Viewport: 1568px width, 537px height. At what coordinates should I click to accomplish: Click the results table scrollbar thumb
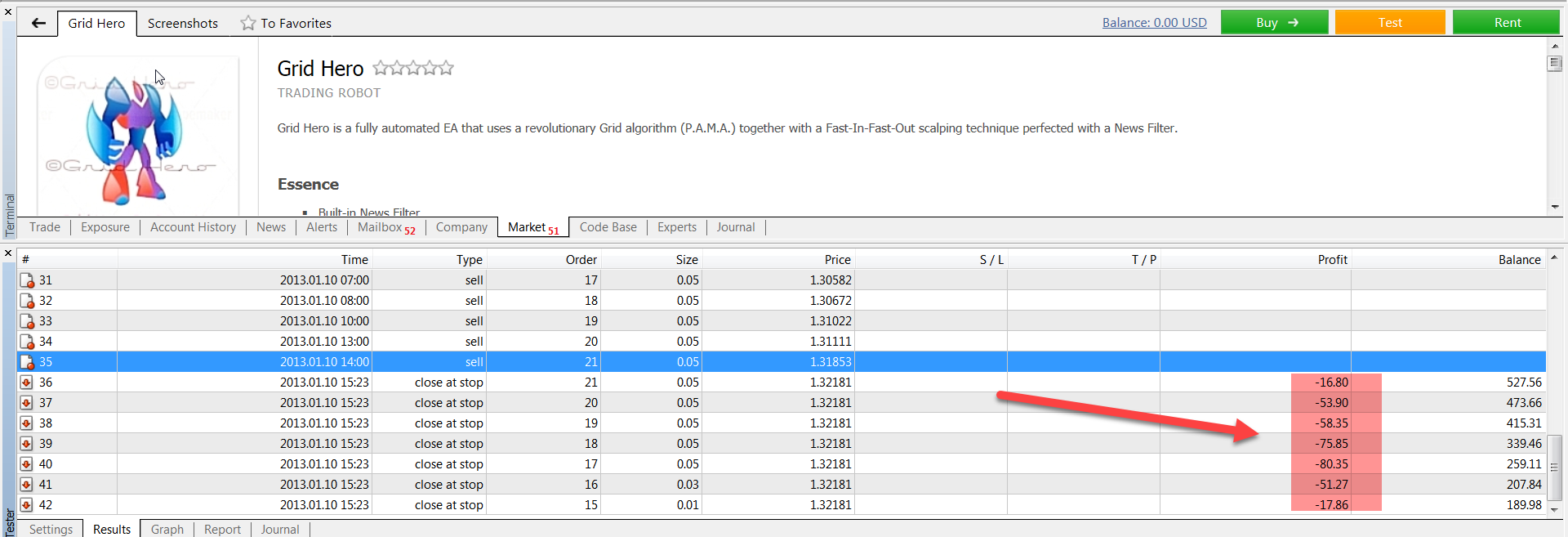[1554, 467]
